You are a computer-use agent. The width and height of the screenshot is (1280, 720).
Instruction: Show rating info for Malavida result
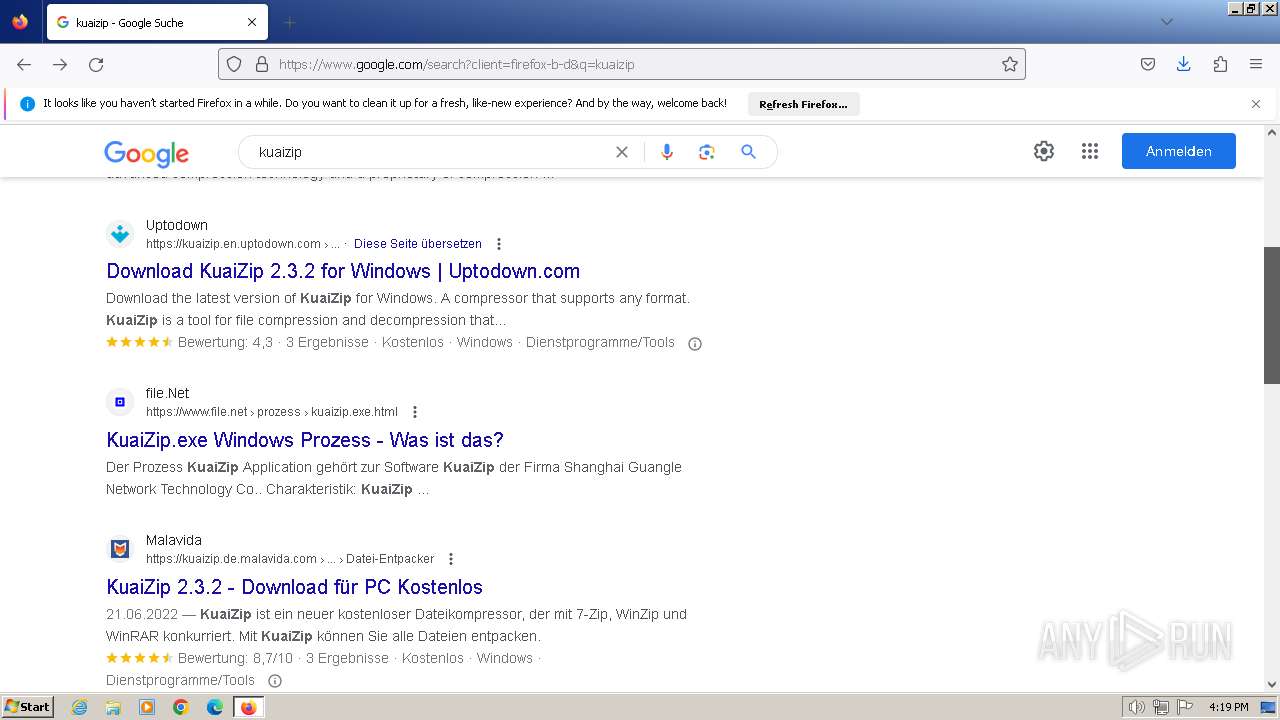click(275, 681)
